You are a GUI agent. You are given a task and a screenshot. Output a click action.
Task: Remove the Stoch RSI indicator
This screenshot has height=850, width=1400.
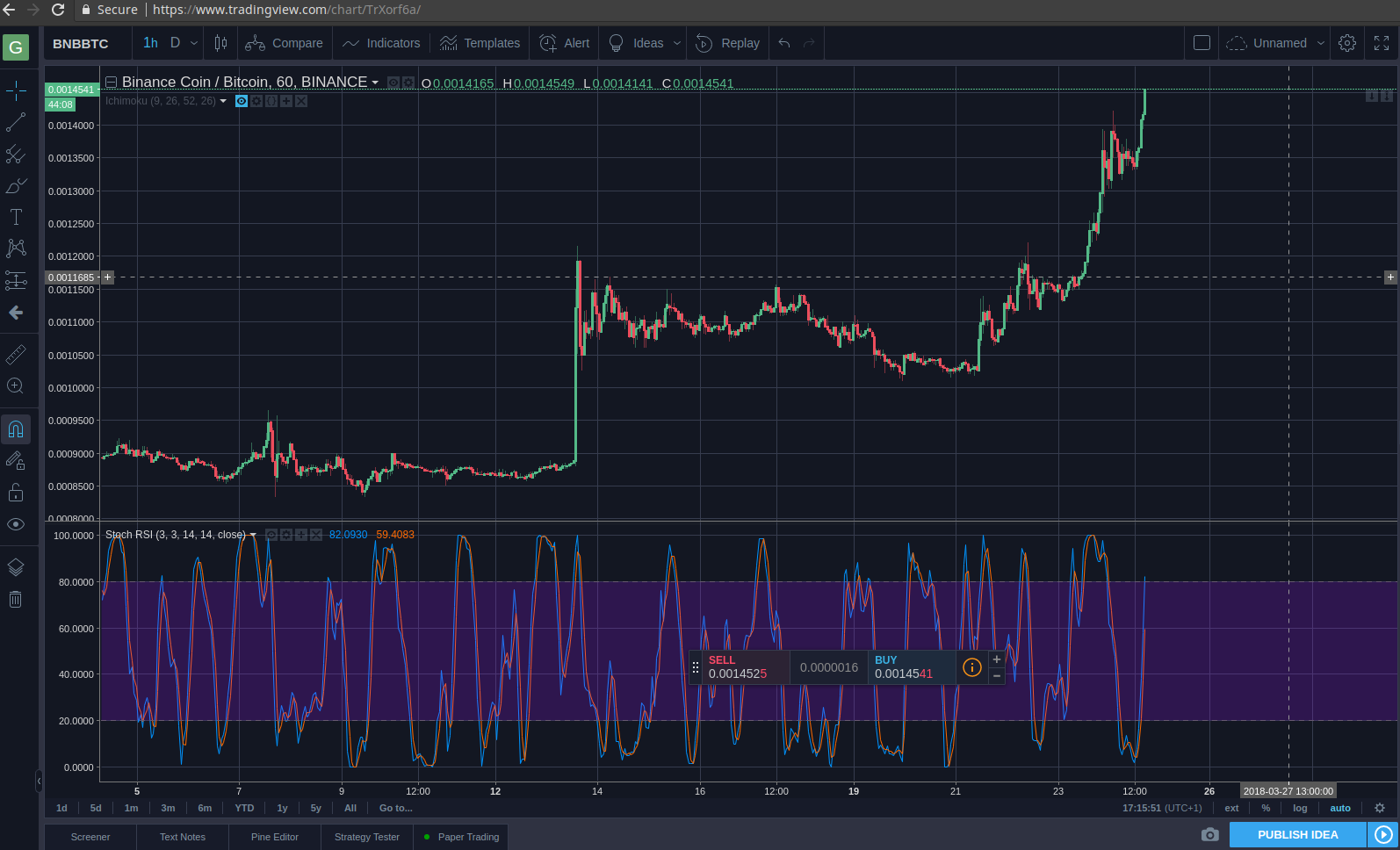point(316,534)
